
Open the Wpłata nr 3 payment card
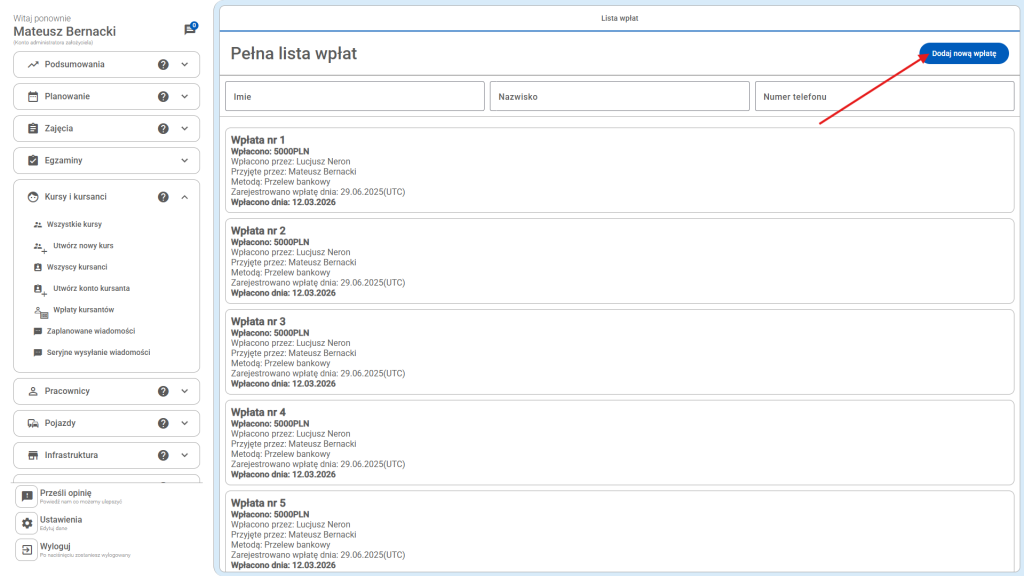(x=619, y=351)
